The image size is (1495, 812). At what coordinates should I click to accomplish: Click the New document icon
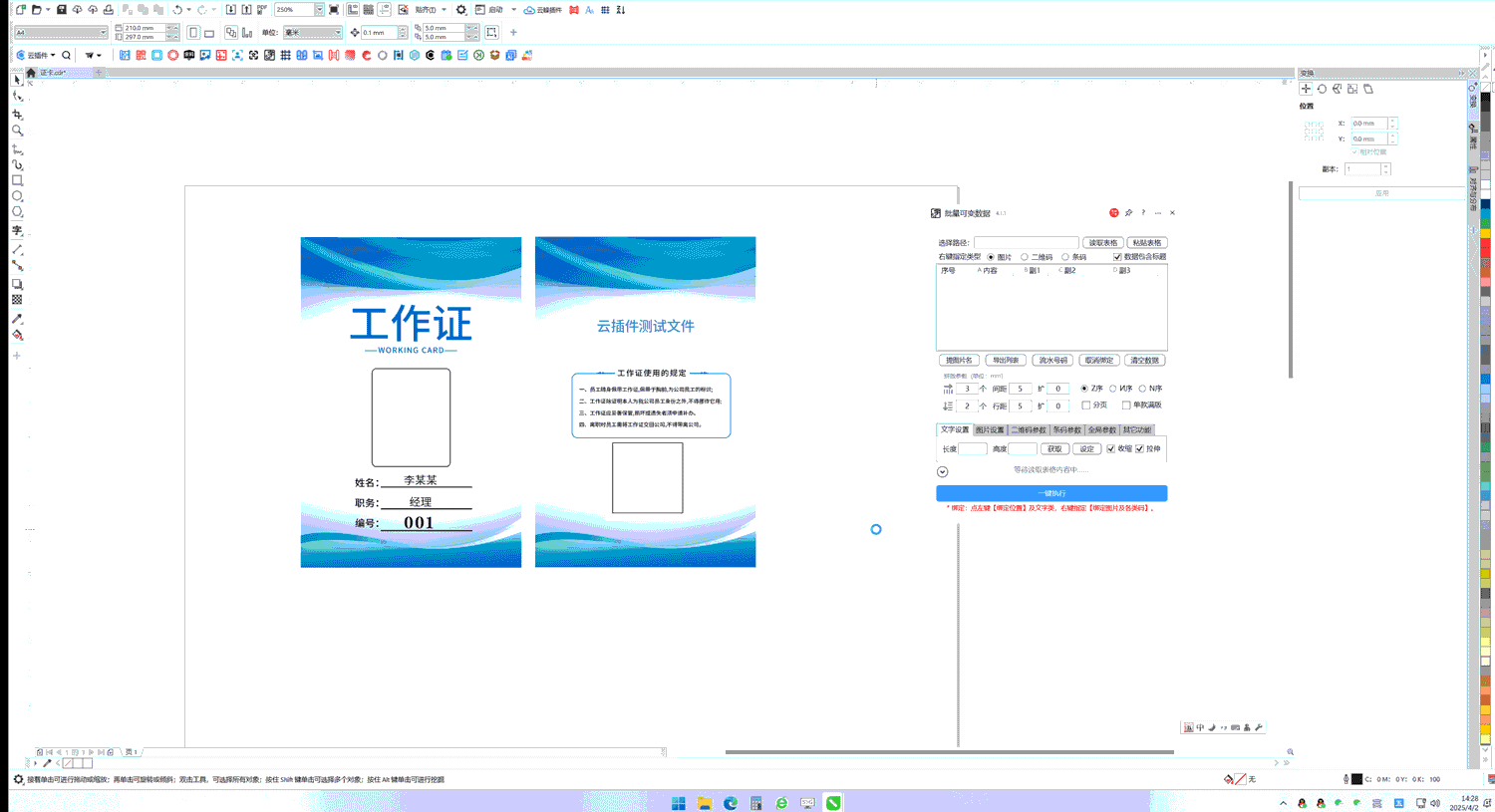[20, 9]
